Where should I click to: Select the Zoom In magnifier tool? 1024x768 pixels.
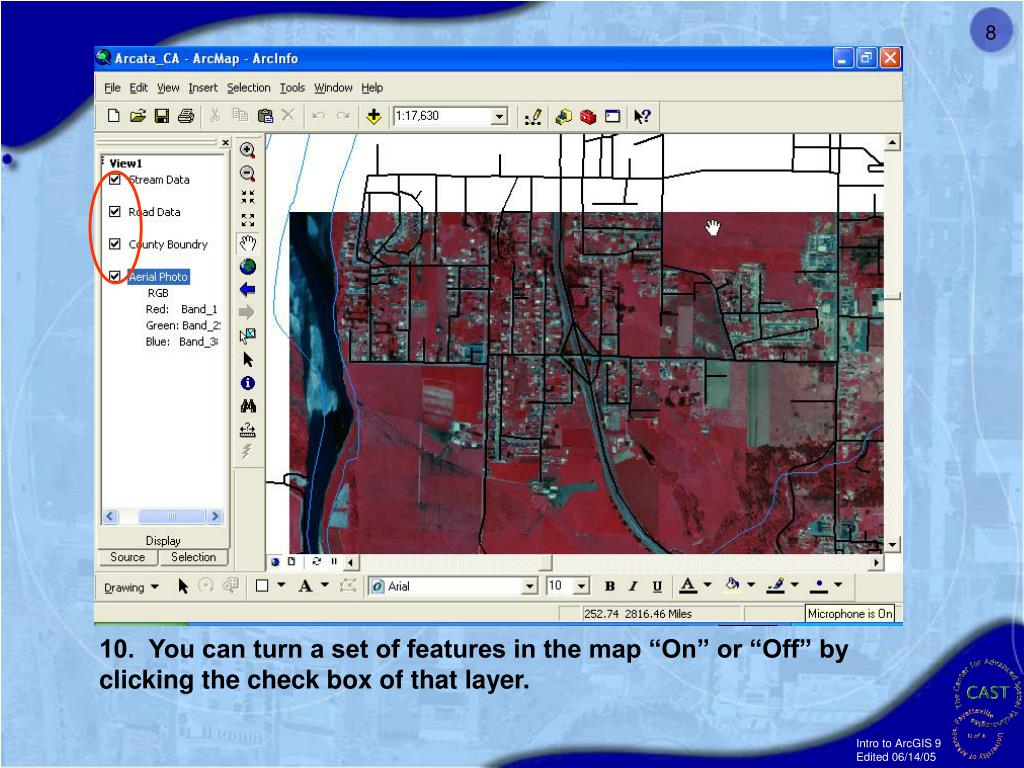click(248, 150)
